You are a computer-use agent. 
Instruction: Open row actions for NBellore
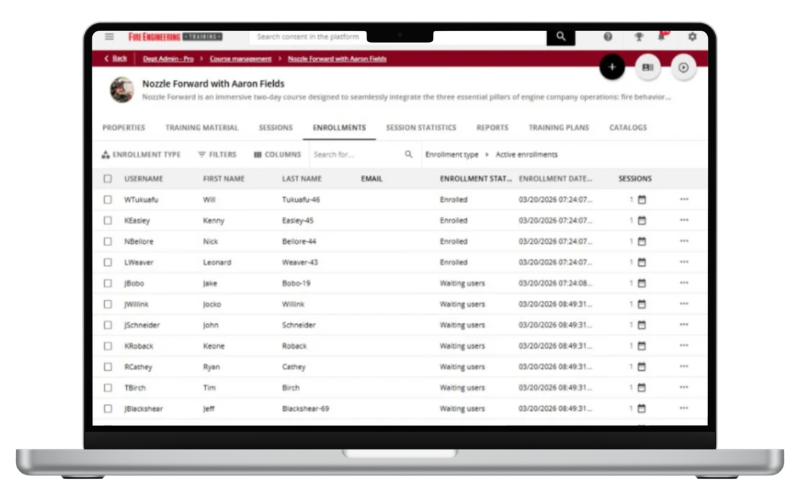[684, 241]
